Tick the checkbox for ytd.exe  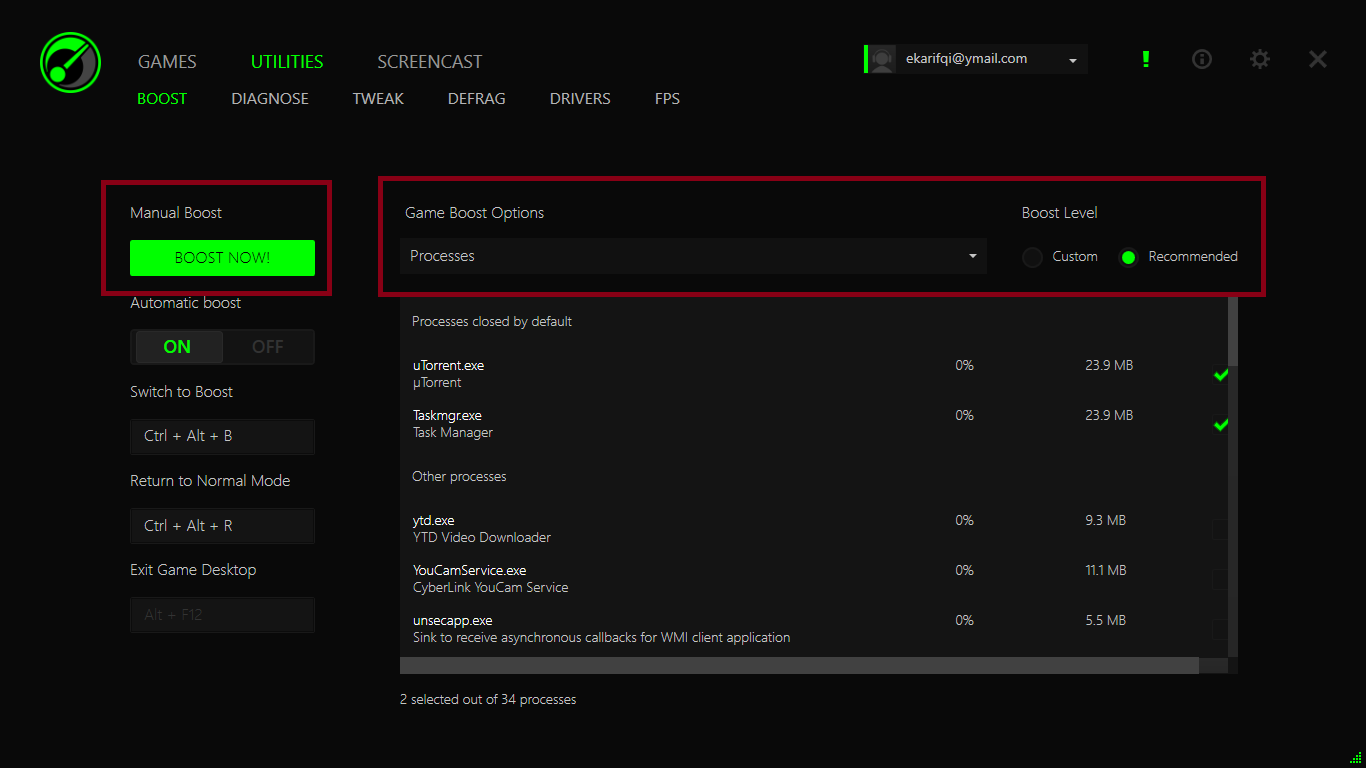click(x=1220, y=529)
